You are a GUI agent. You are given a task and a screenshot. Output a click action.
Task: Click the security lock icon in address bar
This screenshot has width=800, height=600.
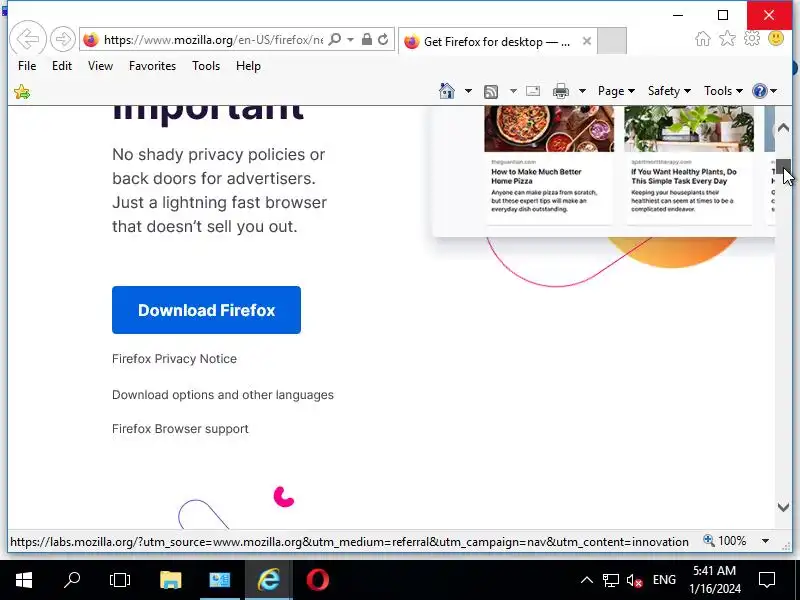[x=366, y=39]
